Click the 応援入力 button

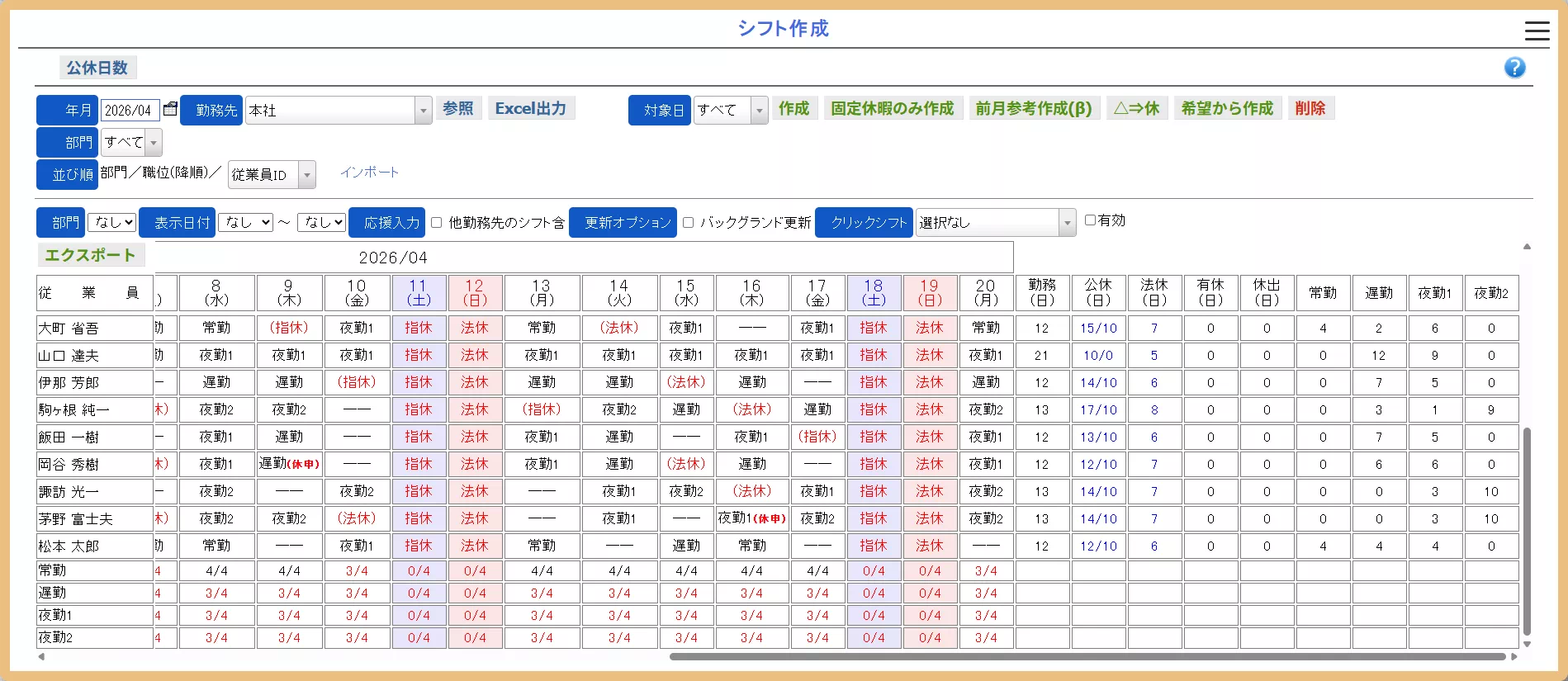point(387,222)
